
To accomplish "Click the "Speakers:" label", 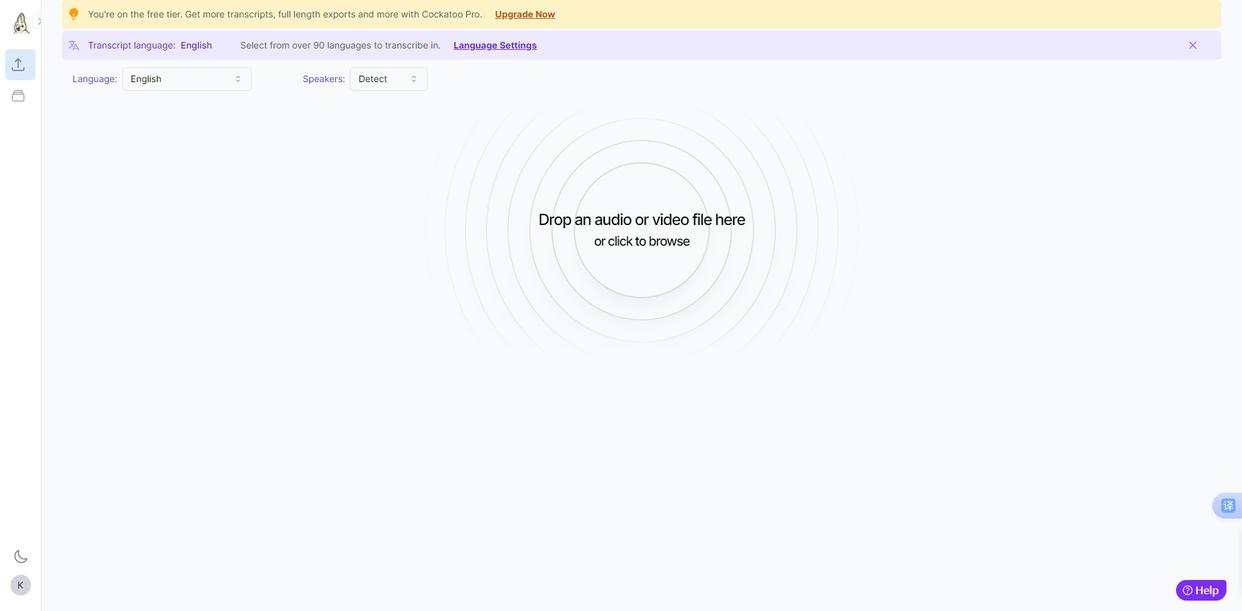I will [323, 79].
